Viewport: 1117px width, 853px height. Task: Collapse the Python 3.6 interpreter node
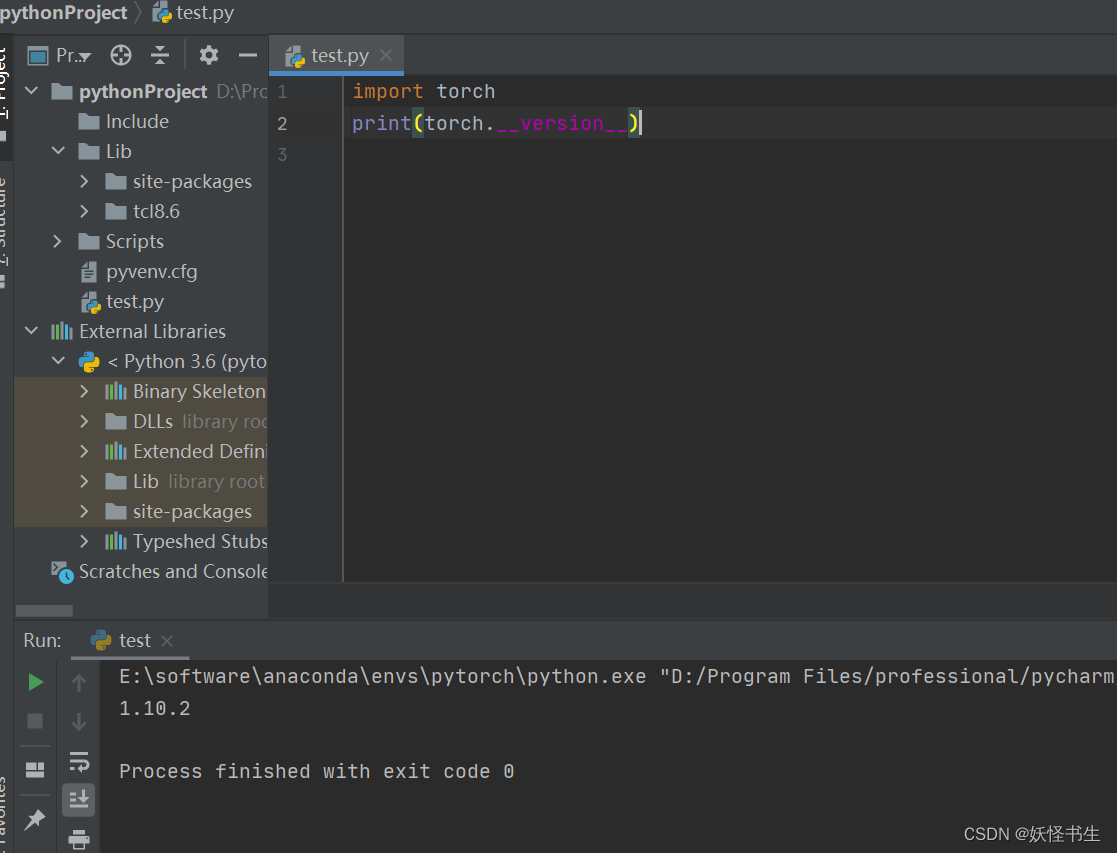coord(58,361)
